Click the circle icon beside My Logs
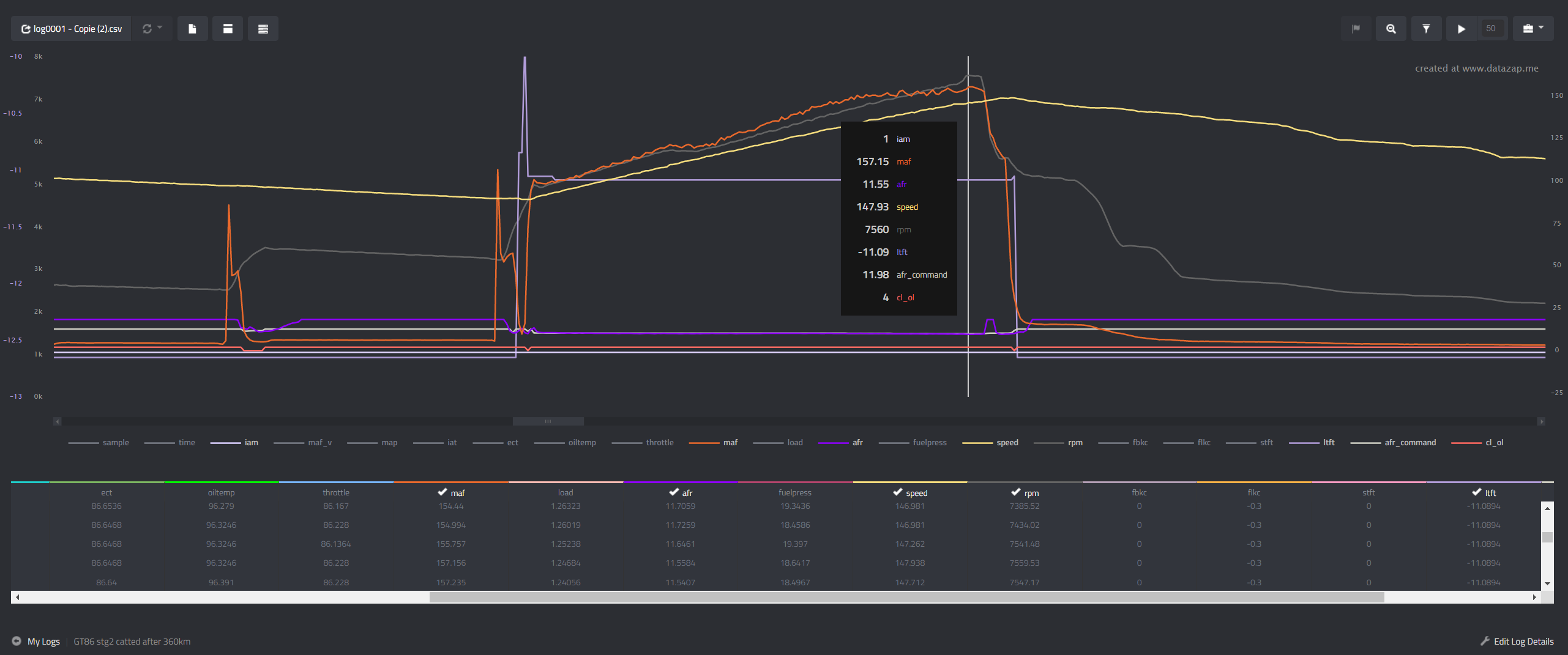The height and width of the screenshot is (655, 1568). tap(17, 641)
